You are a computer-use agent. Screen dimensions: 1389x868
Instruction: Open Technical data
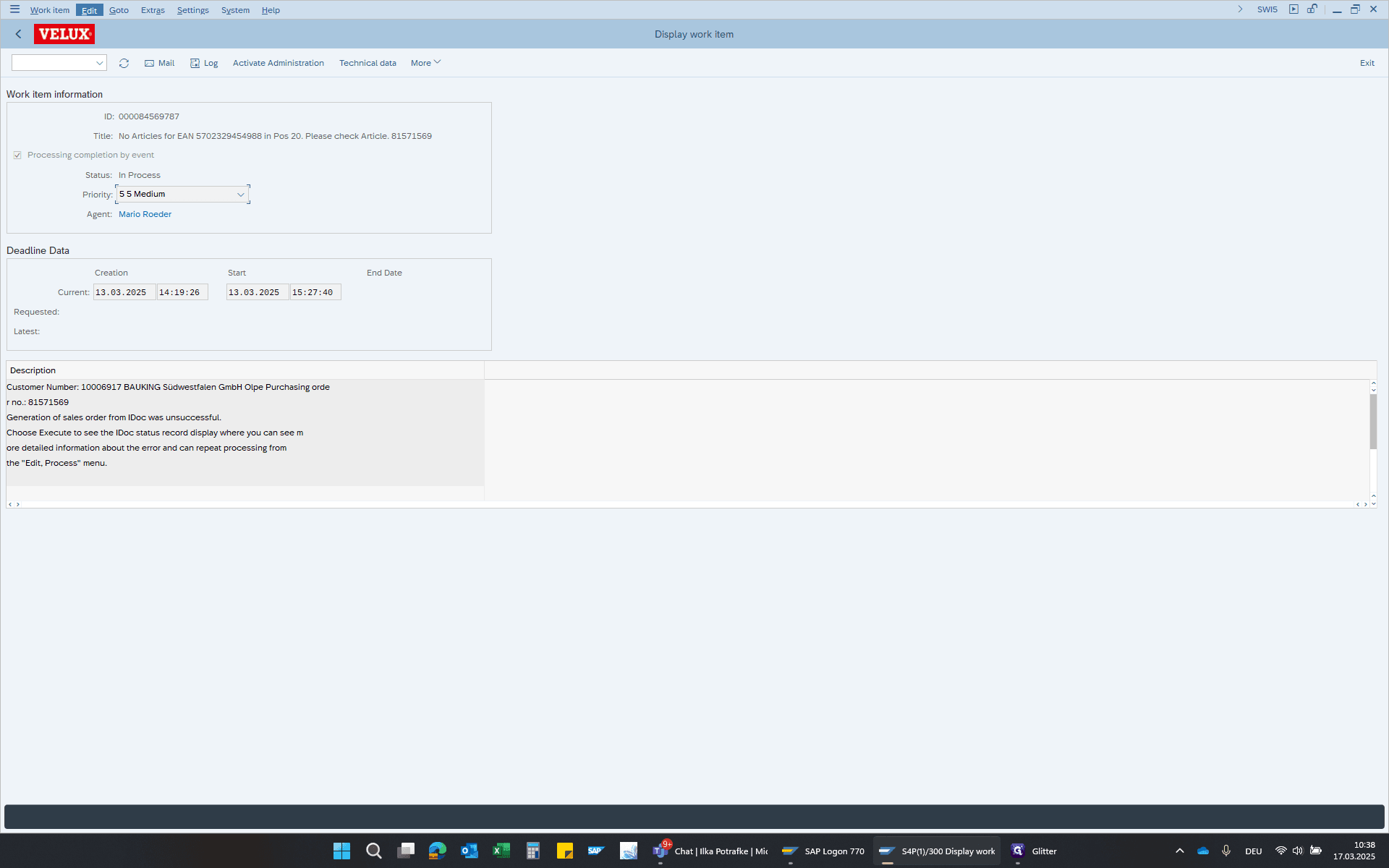tap(368, 63)
